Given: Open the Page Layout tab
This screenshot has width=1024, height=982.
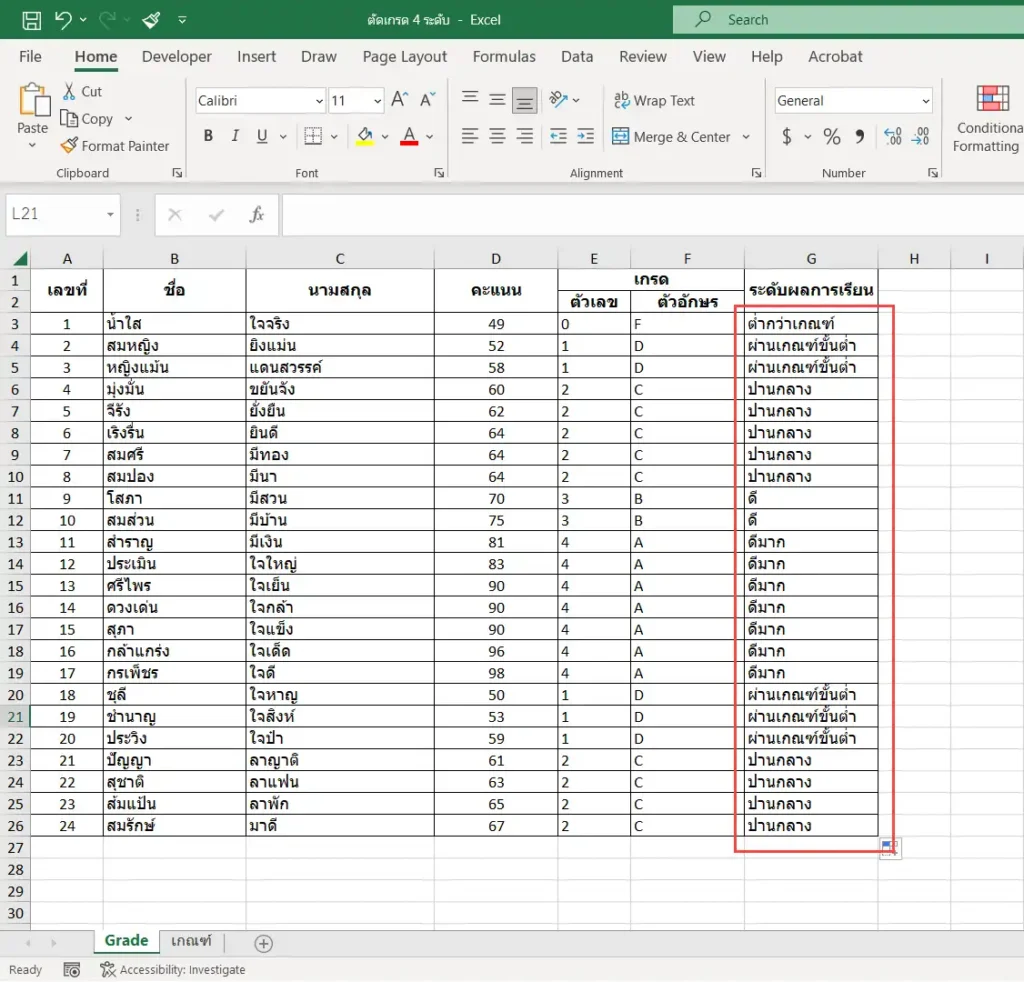Looking at the screenshot, I should tap(405, 57).
